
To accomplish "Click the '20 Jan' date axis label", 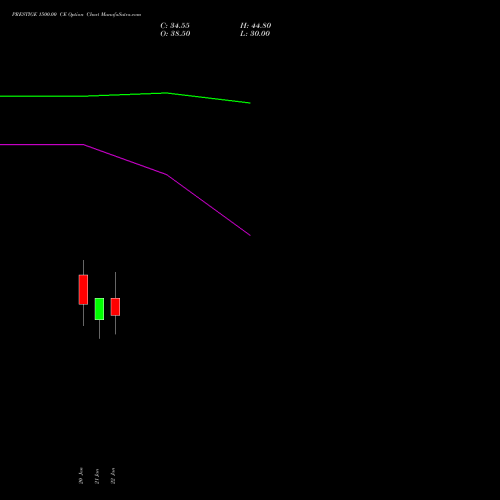I will [81, 476].
